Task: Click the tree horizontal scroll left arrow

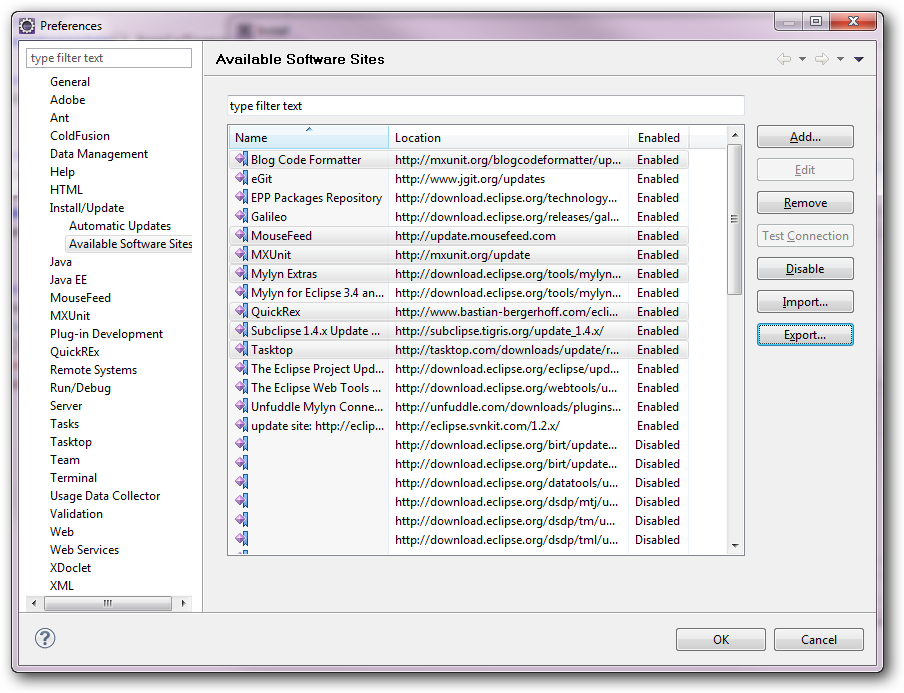Action: click(x=34, y=603)
